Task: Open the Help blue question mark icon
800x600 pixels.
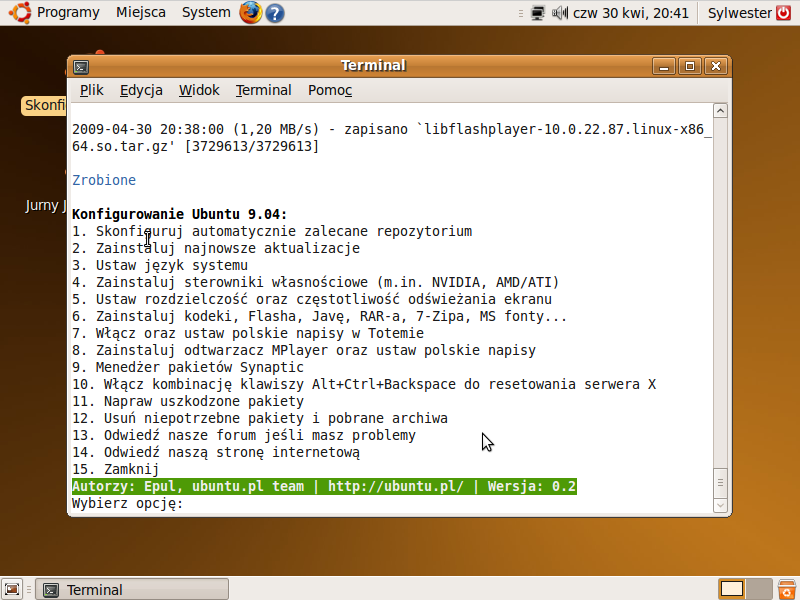Action: point(275,13)
